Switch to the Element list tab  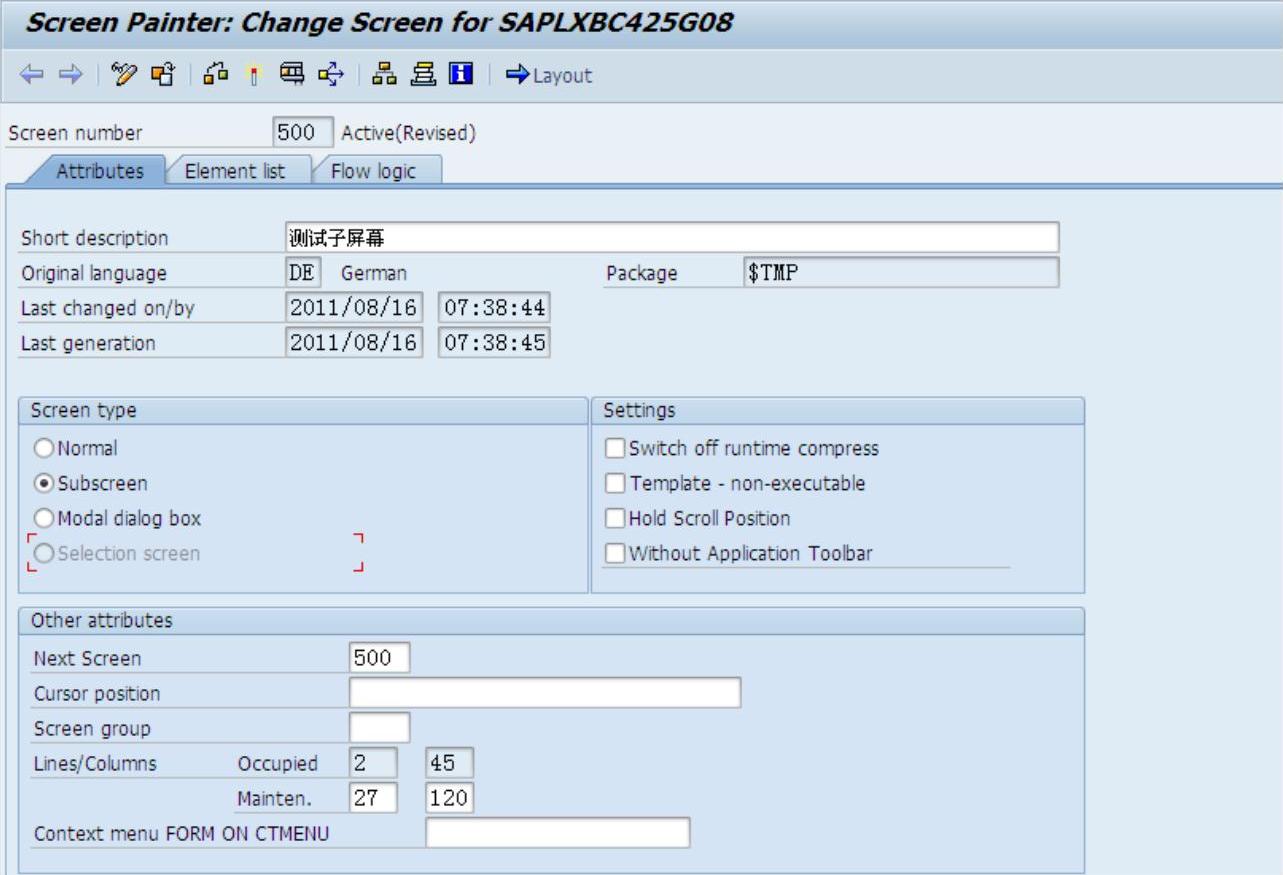pos(235,171)
